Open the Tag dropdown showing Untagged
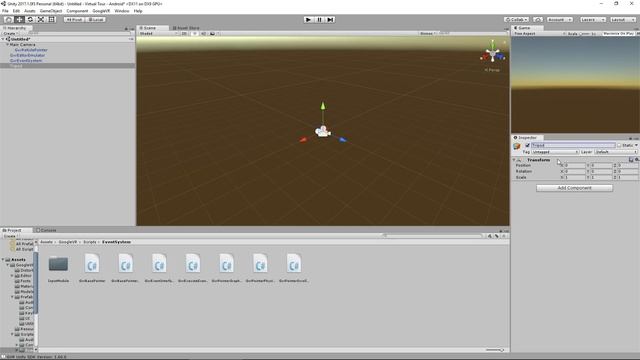The height and width of the screenshot is (360, 640). tap(555, 152)
